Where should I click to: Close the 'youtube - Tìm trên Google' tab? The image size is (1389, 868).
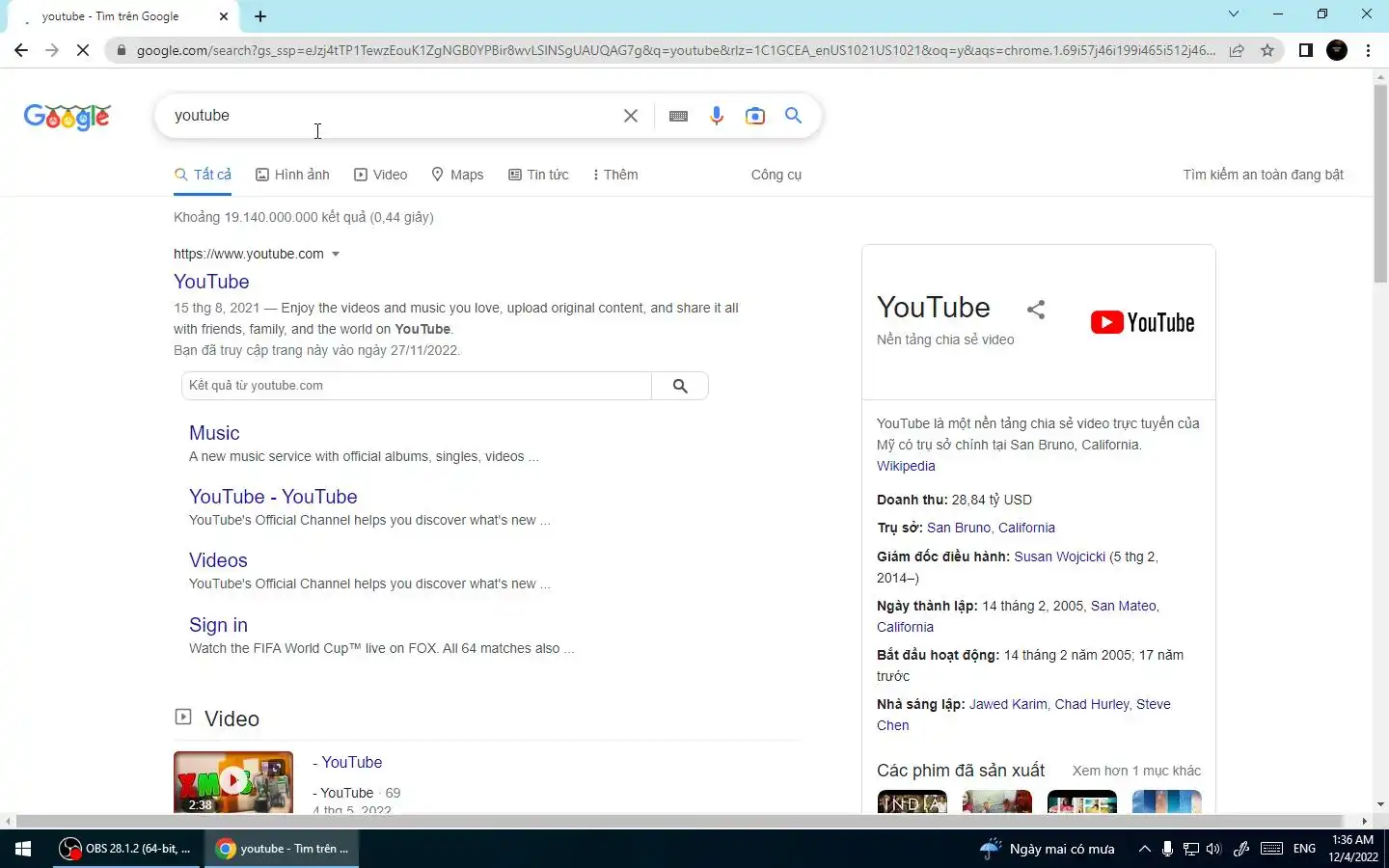[x=224, y=16]
